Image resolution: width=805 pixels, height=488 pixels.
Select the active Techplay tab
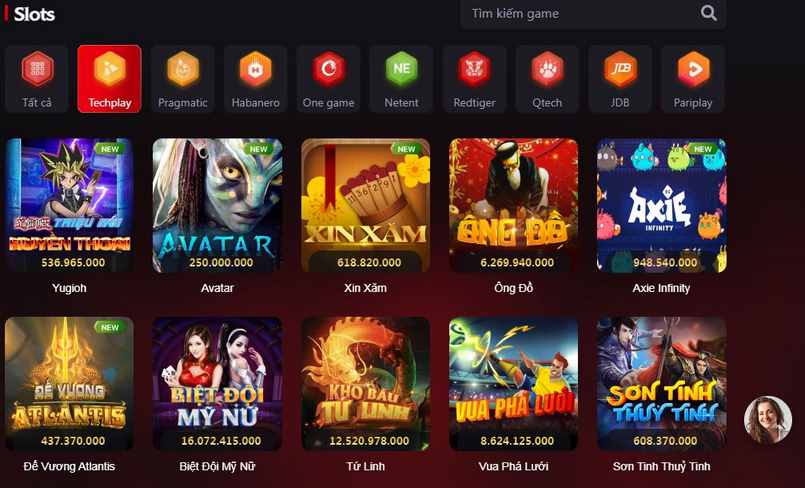pyautogui.click(x=109, y=79)
